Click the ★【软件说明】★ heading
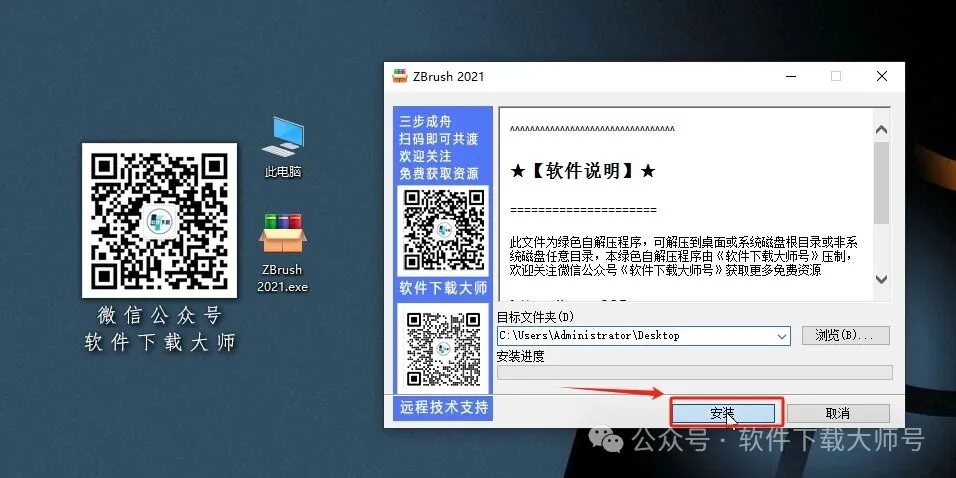 582,171
